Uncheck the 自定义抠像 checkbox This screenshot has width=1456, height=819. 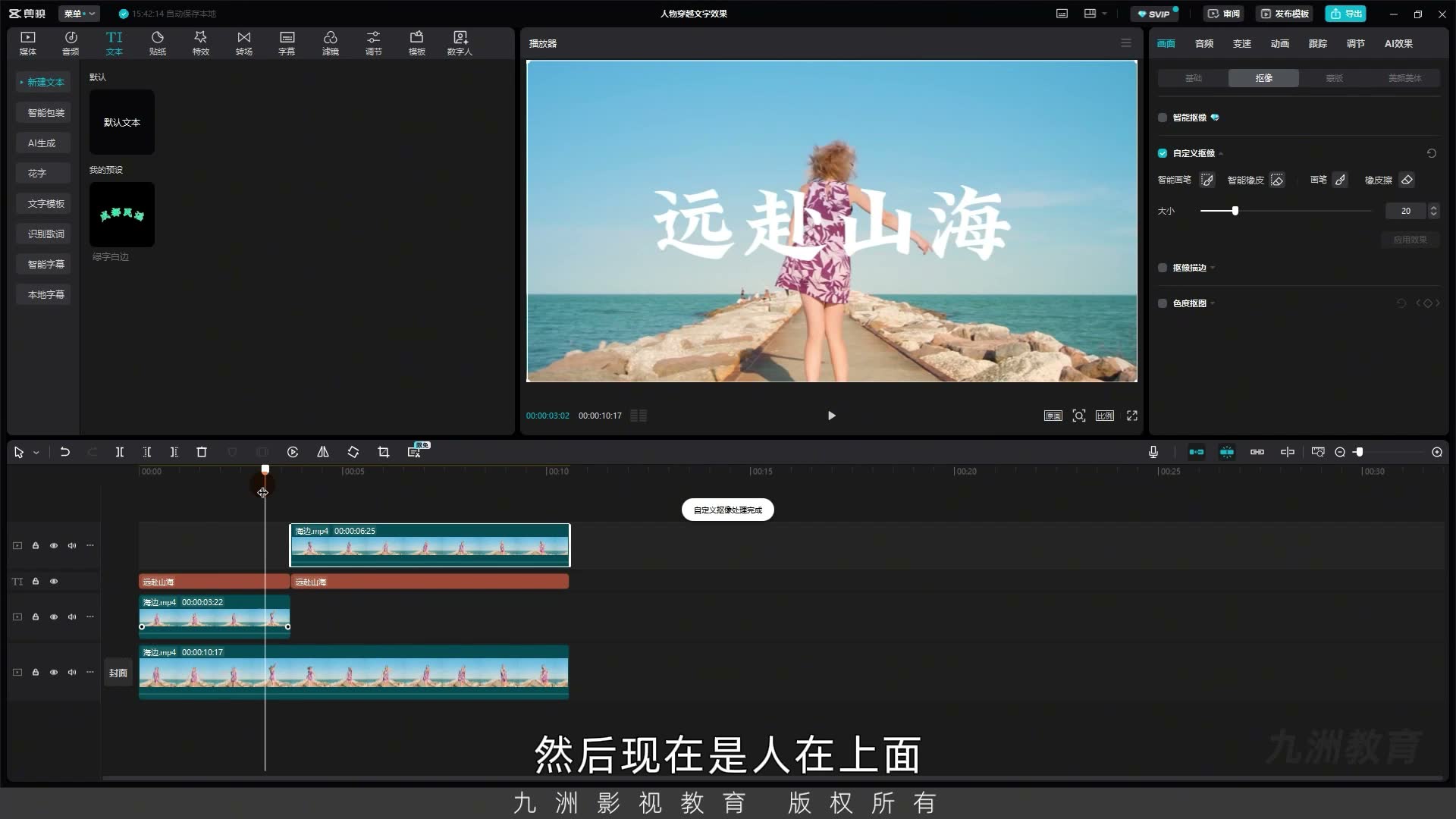coord(1163,153)
